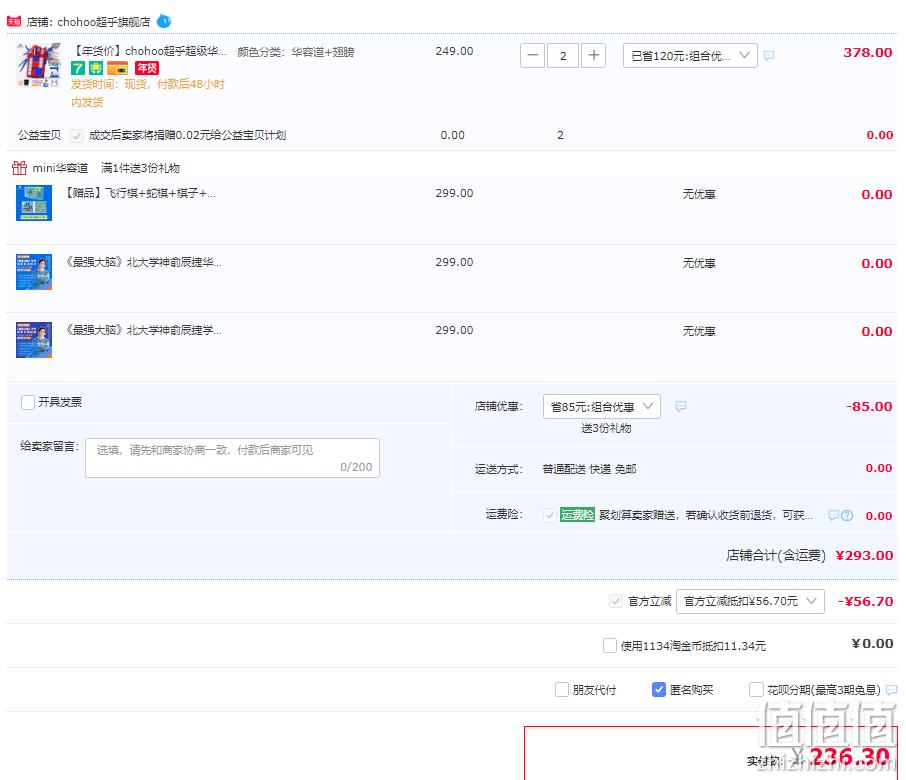Toggle the 运费险 checkbox
This screenshot has height=780, width=906.
coord(549,515)
